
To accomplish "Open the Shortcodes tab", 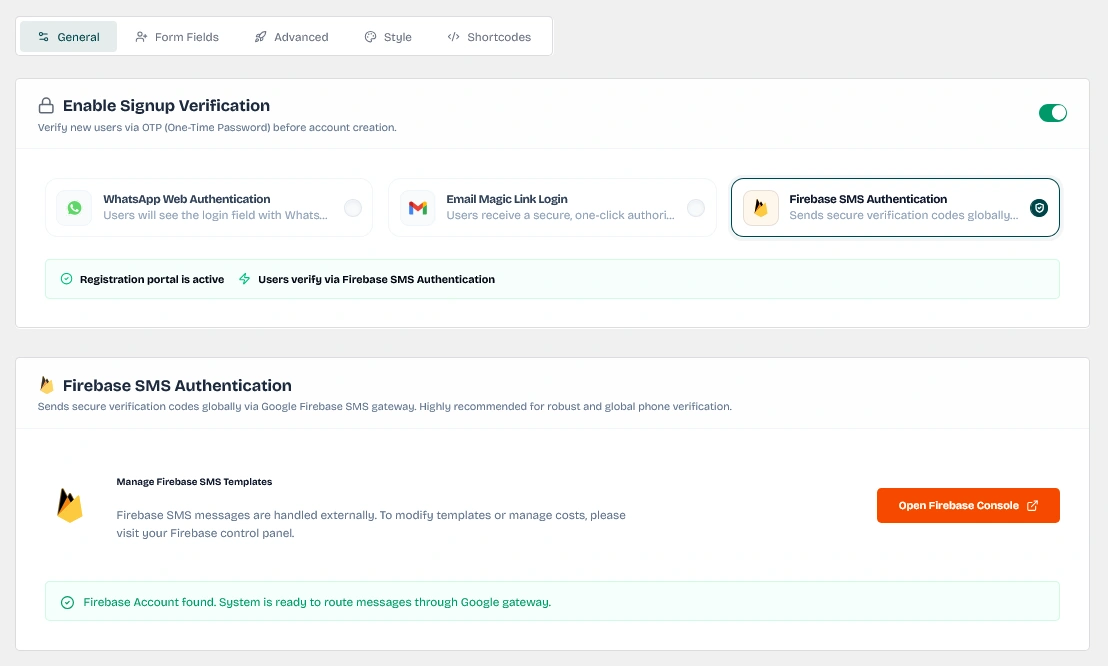I will click(x=489, y=37).
